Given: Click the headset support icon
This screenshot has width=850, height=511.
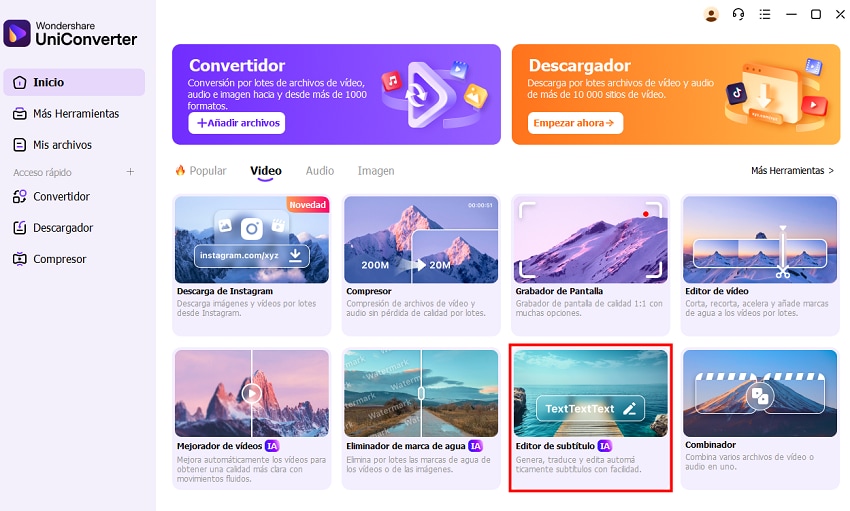Looking at the screenshot, I should point(738,14).
